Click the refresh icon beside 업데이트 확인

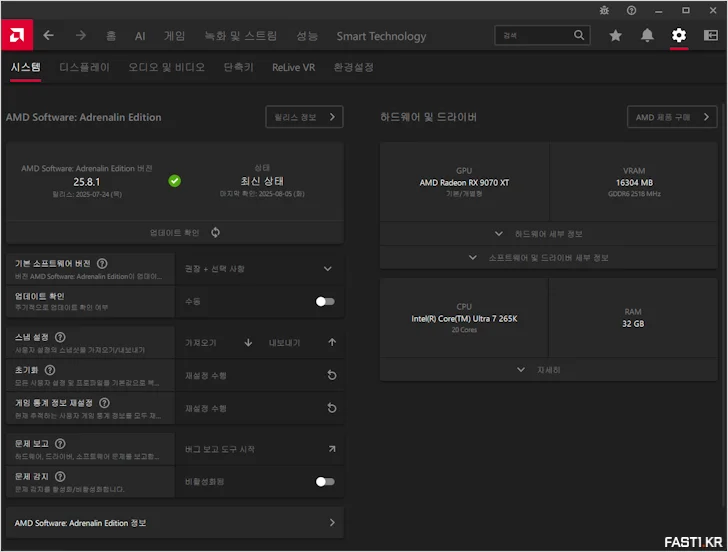215,232
